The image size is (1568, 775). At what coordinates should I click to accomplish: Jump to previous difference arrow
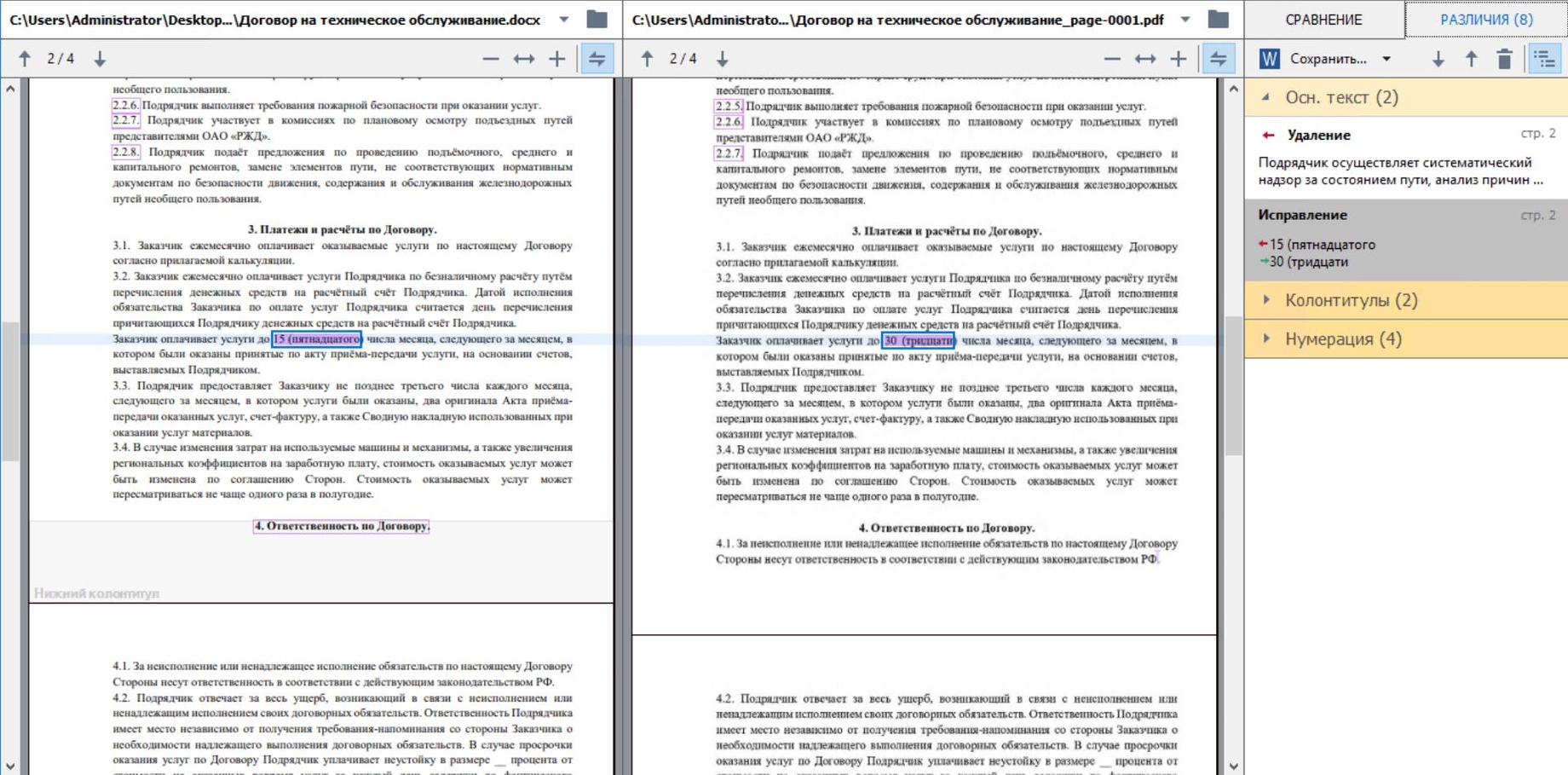(1472, 59)
